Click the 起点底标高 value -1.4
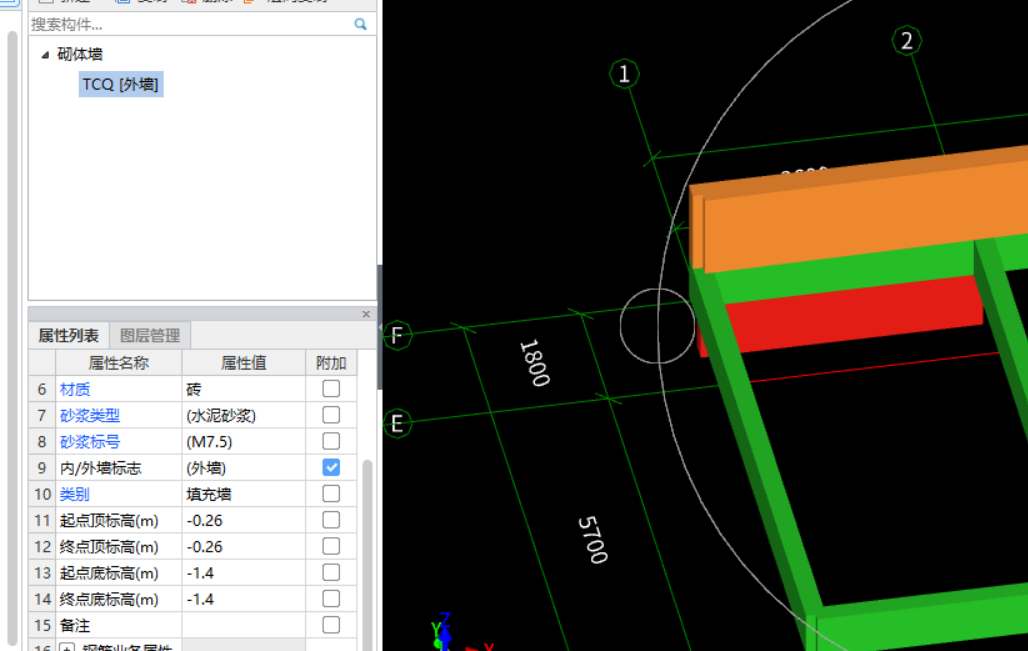This screenshot has width=1028, height=651. (243, 572)
